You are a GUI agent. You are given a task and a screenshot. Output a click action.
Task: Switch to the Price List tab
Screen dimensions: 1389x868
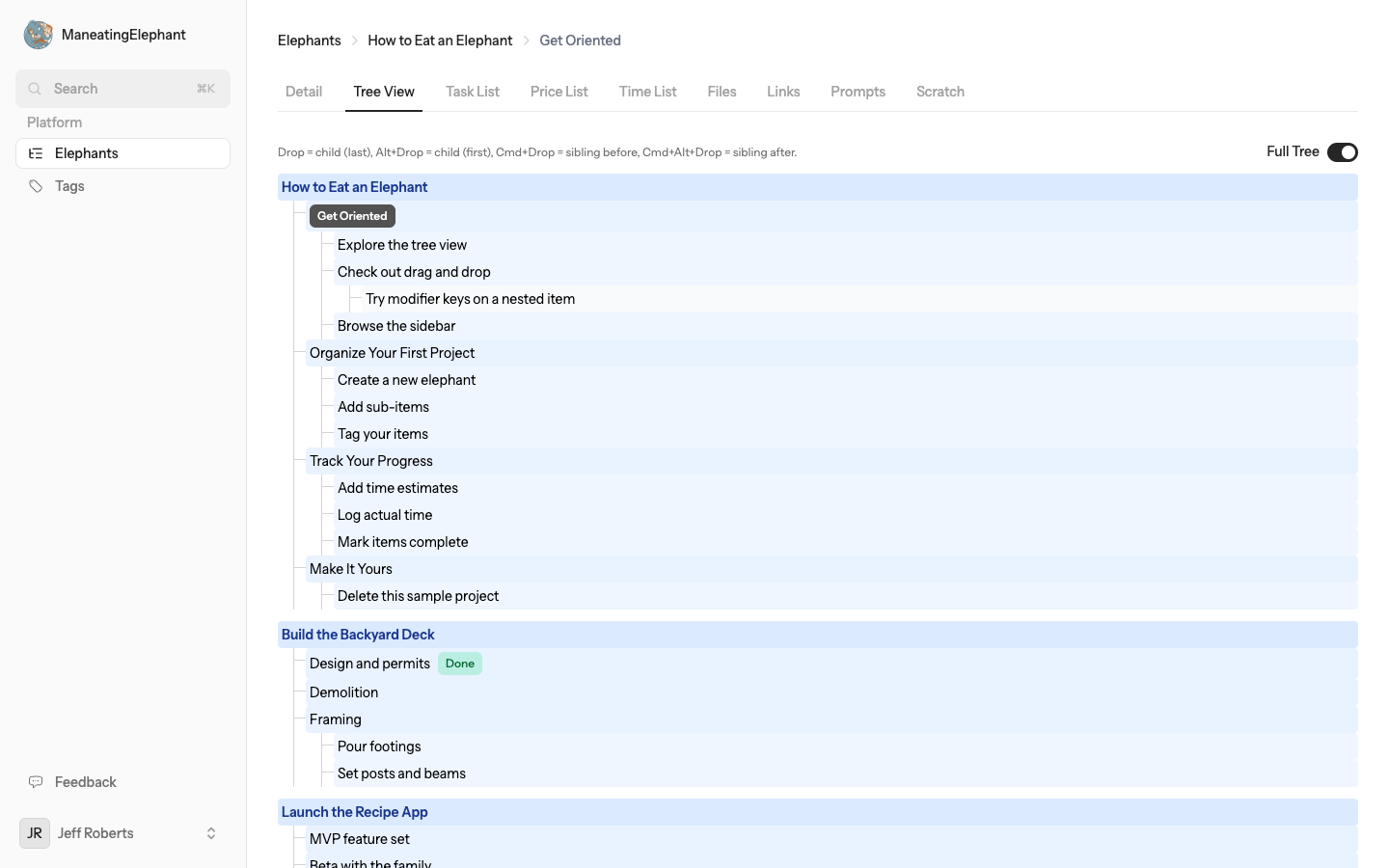[559, 92]
